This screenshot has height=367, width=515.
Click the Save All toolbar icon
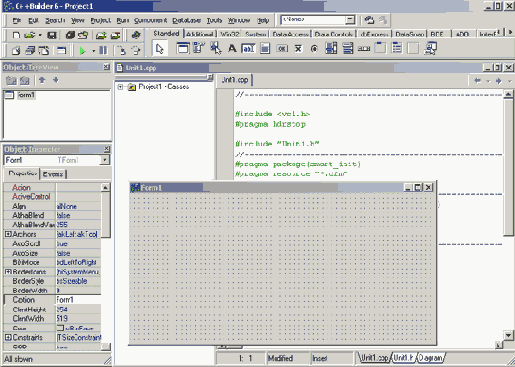click(70, 35)
